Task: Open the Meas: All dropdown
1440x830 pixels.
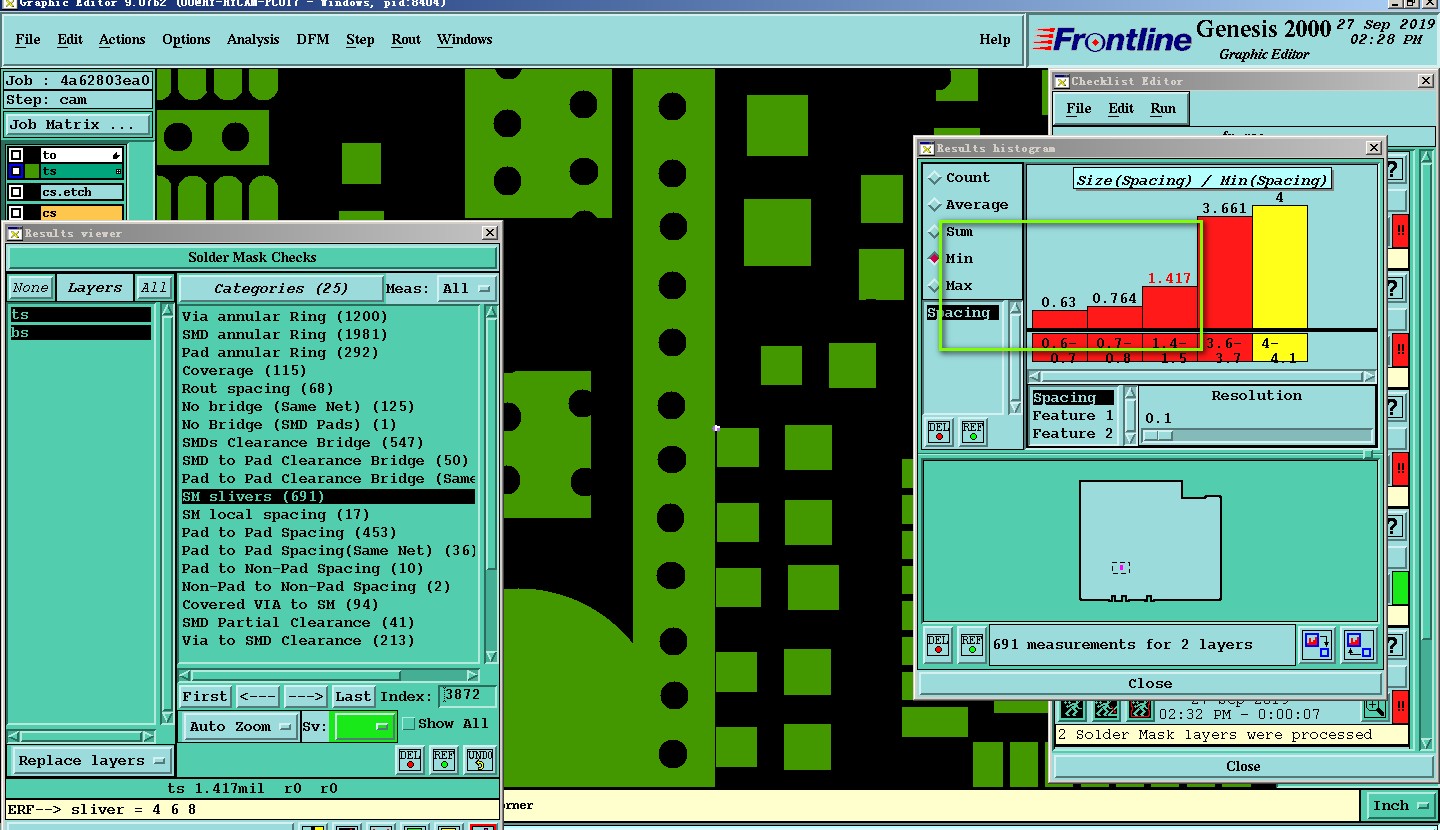Action: tap(468, 288)
